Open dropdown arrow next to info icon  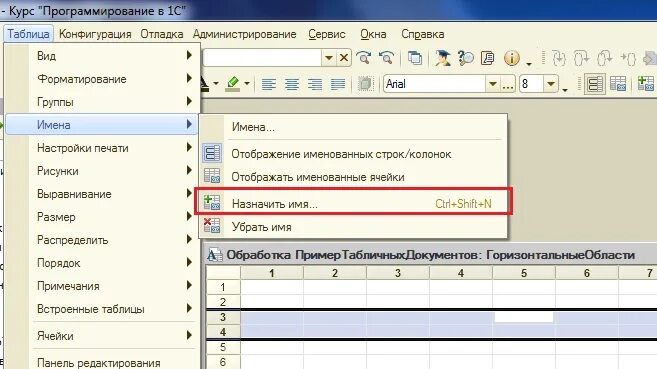click(x=529, y=64)
